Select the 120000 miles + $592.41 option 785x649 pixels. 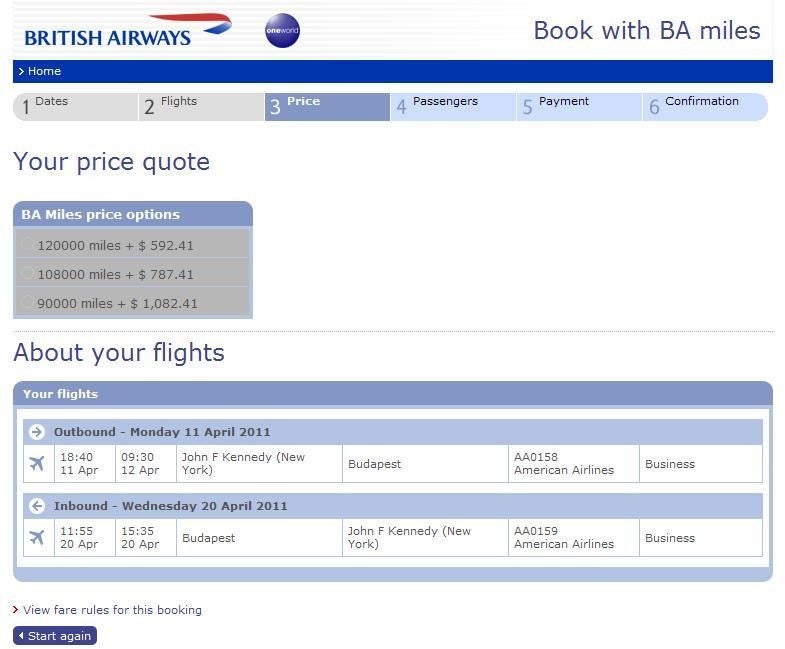(x=27, y=244)
